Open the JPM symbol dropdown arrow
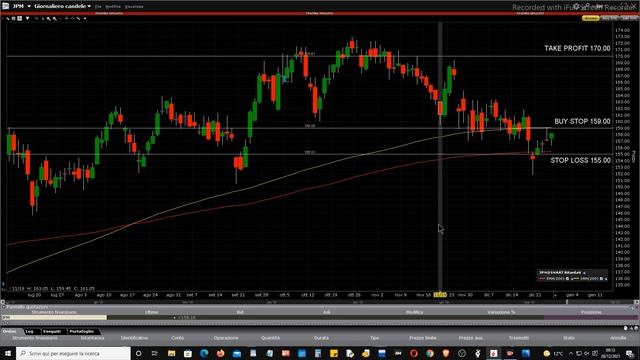 click(29, 7)
